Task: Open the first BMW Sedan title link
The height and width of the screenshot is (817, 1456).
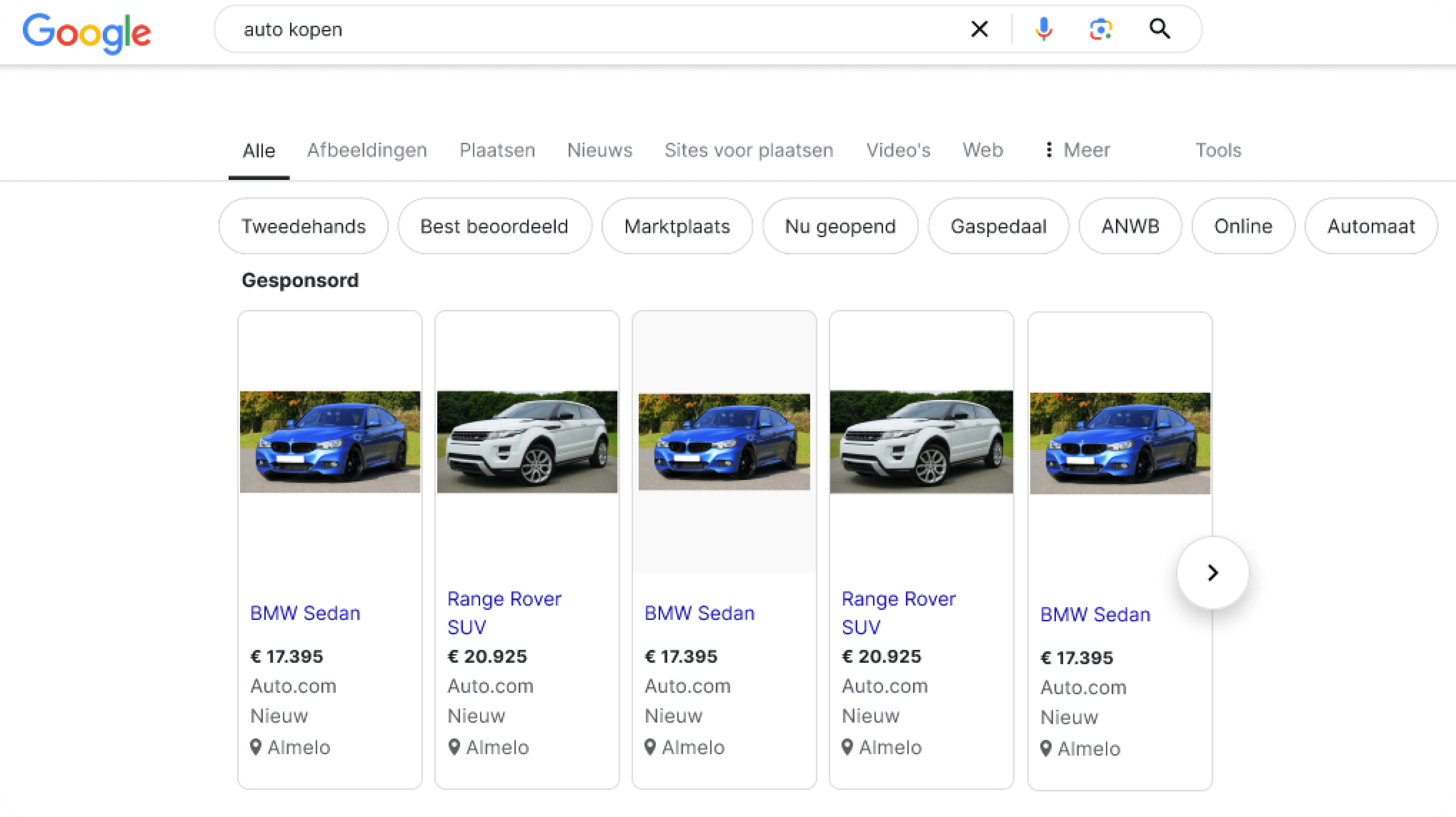Action: tap(305, 613)
